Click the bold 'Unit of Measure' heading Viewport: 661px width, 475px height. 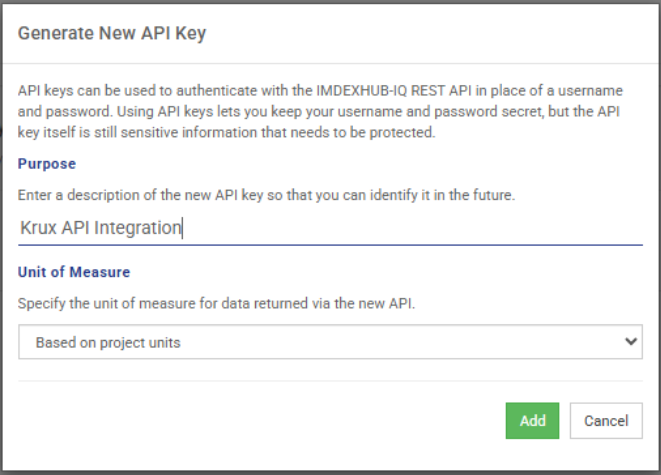point(74,272)
